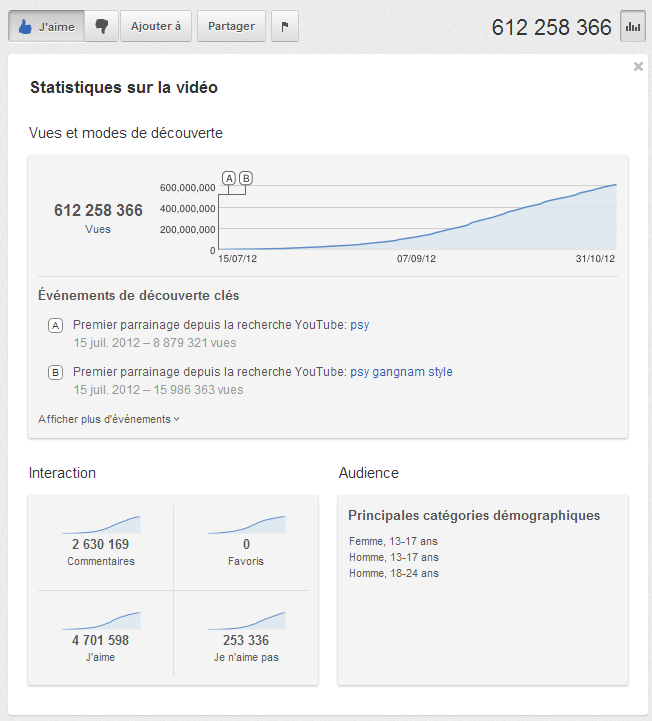652x721 pixels.
Task: Click the 07/09/12 axis date label
Action: 417,259
